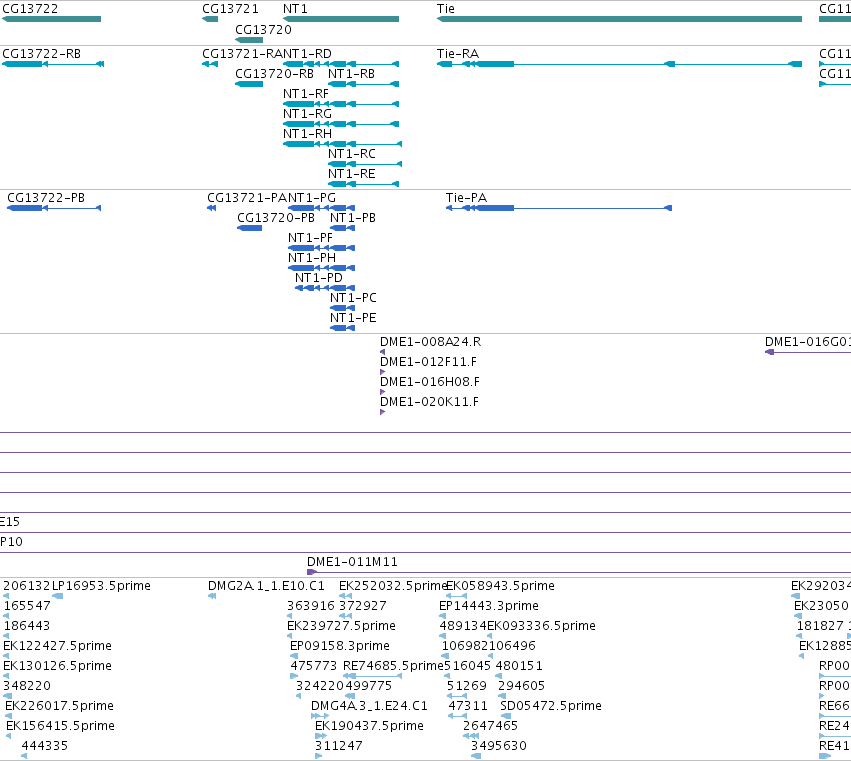Click EST 2647465 label

pos(491,726)
